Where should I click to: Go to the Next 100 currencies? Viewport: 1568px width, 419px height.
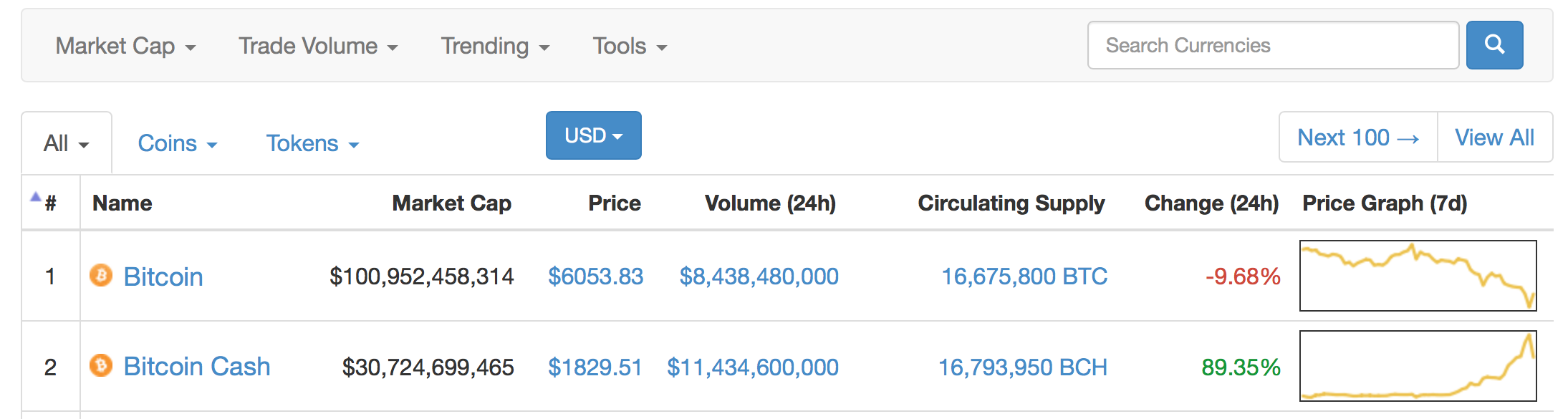[x=1357, y=138]
